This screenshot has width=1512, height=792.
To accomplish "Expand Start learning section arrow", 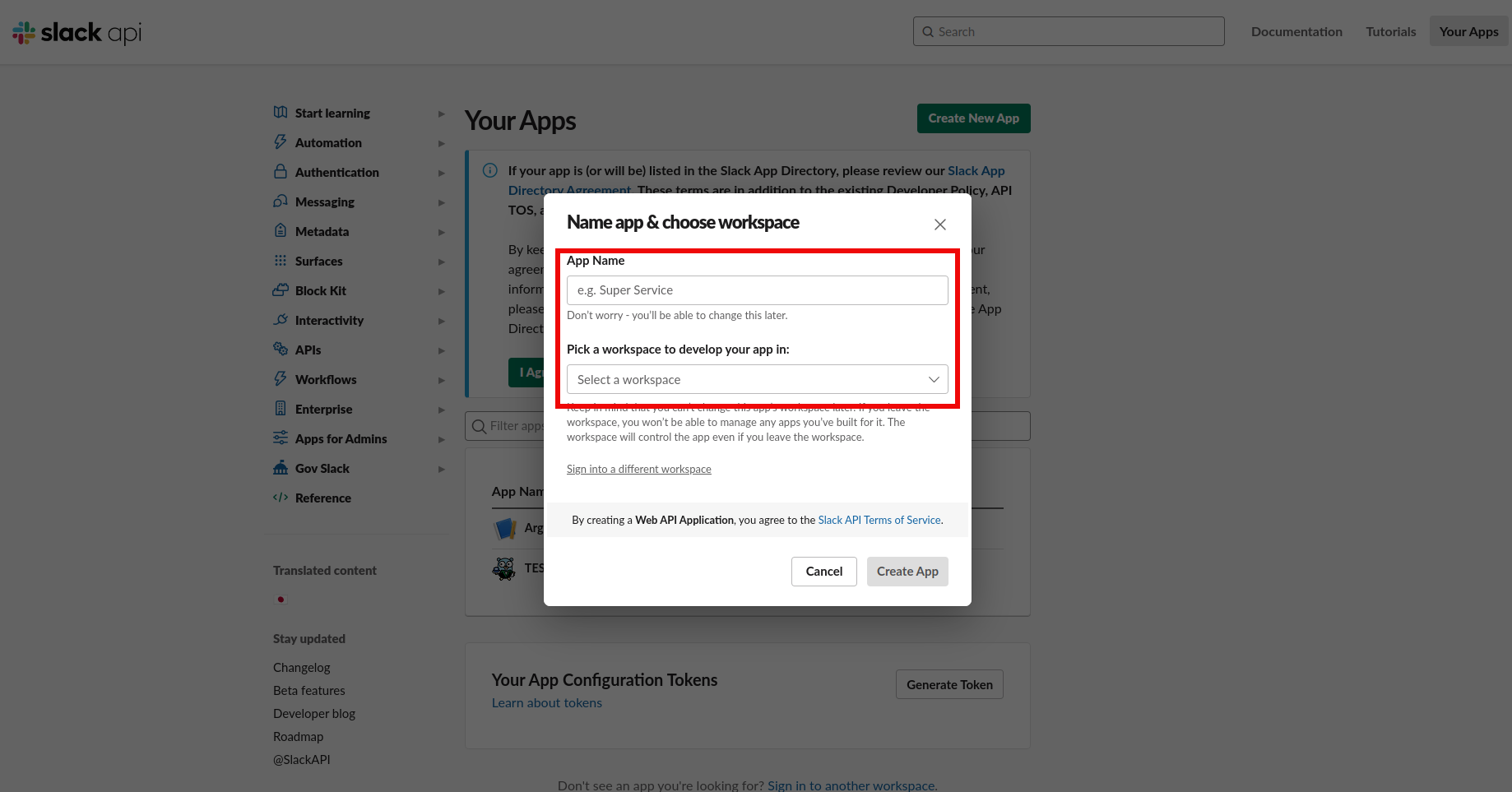I will point(442,113).
